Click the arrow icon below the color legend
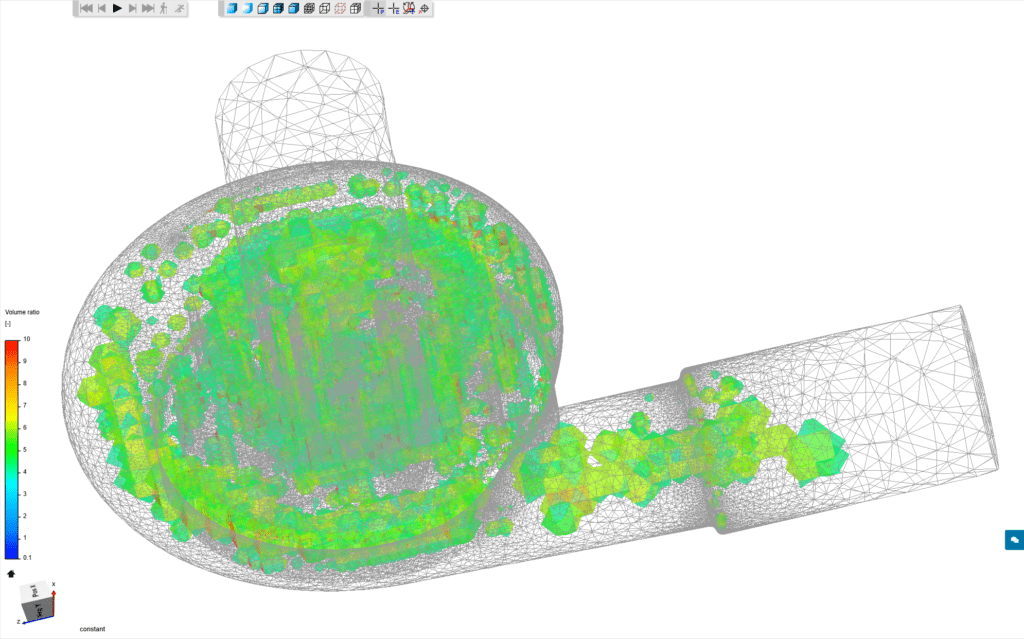 tap(12, 574)
